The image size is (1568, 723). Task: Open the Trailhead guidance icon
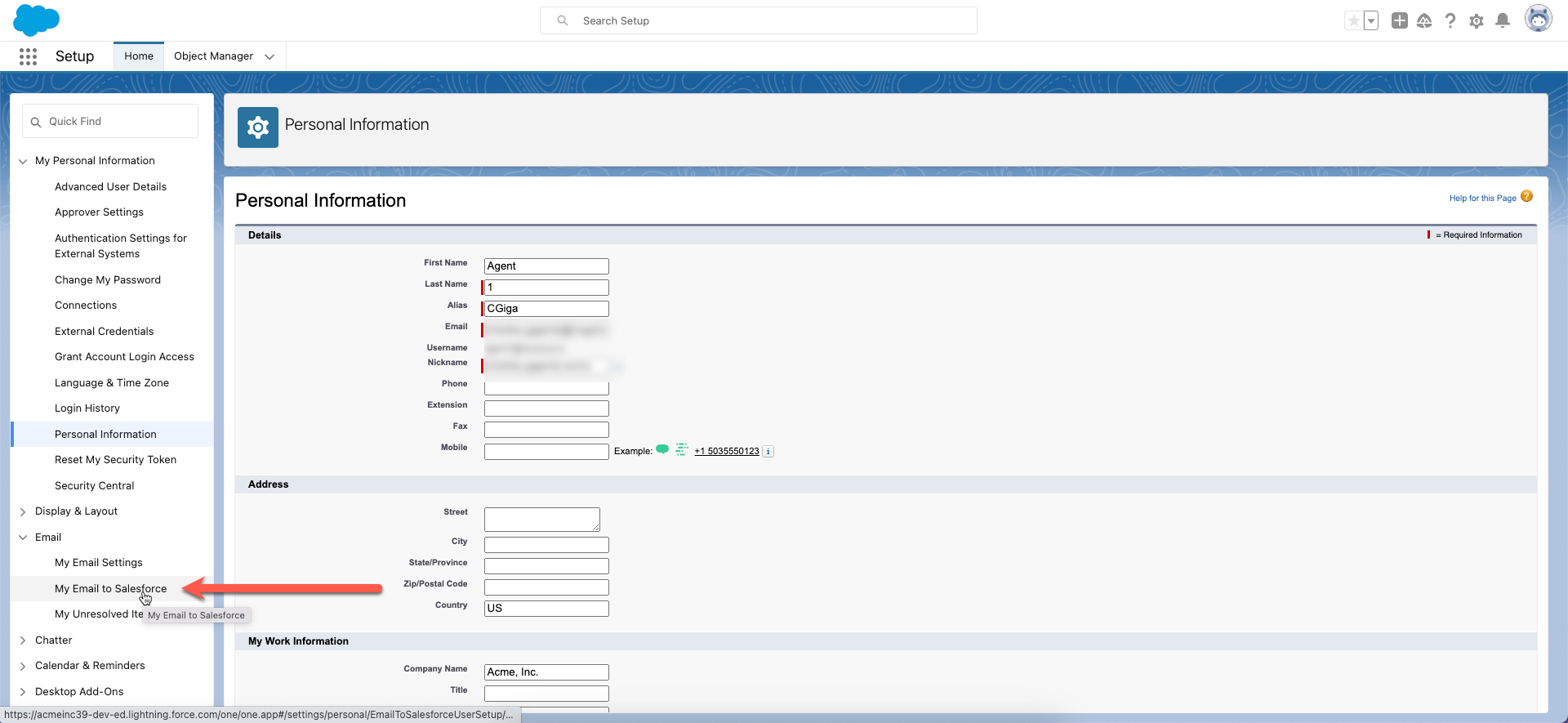click(x=1424, y=21)
